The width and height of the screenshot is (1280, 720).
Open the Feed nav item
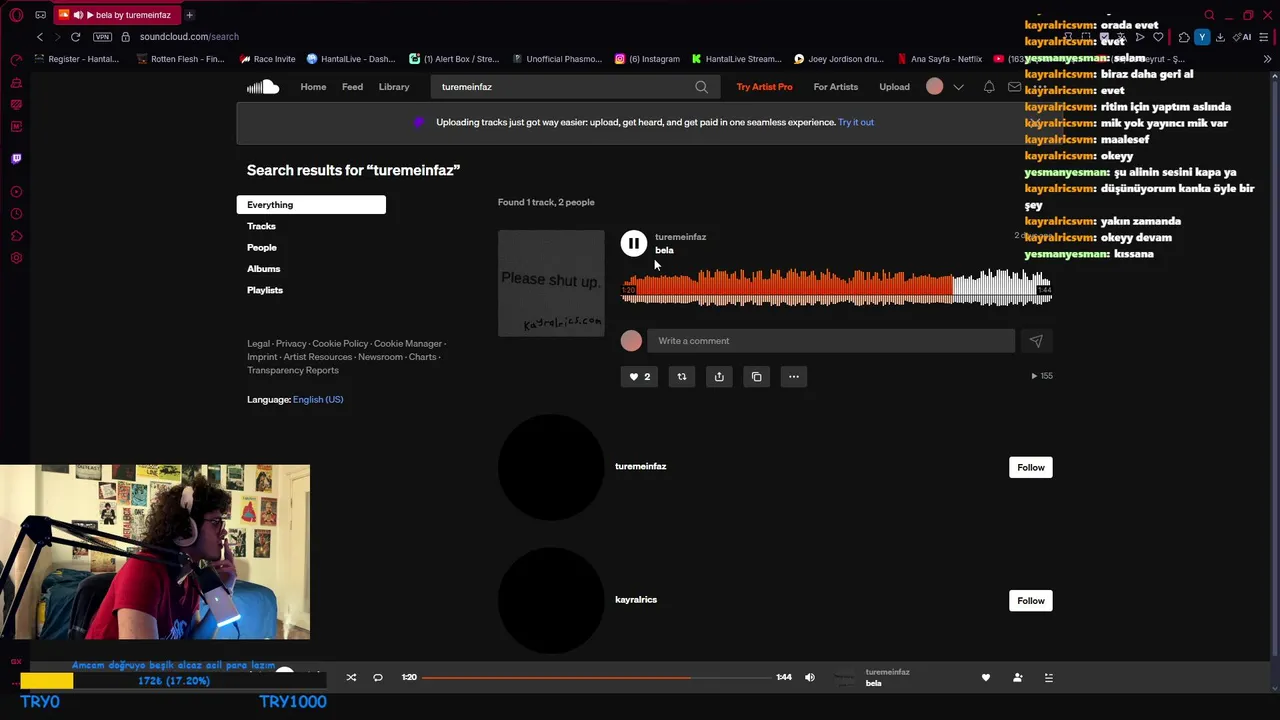coord(352,87)
